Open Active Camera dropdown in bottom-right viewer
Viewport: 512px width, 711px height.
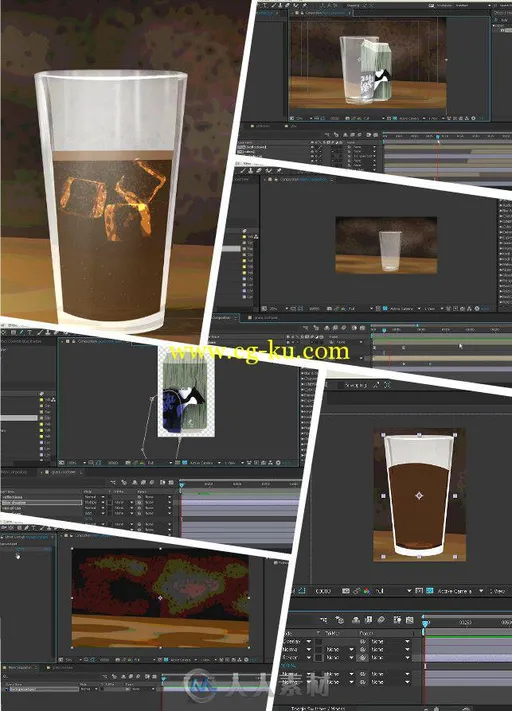(x=460, y=591)
